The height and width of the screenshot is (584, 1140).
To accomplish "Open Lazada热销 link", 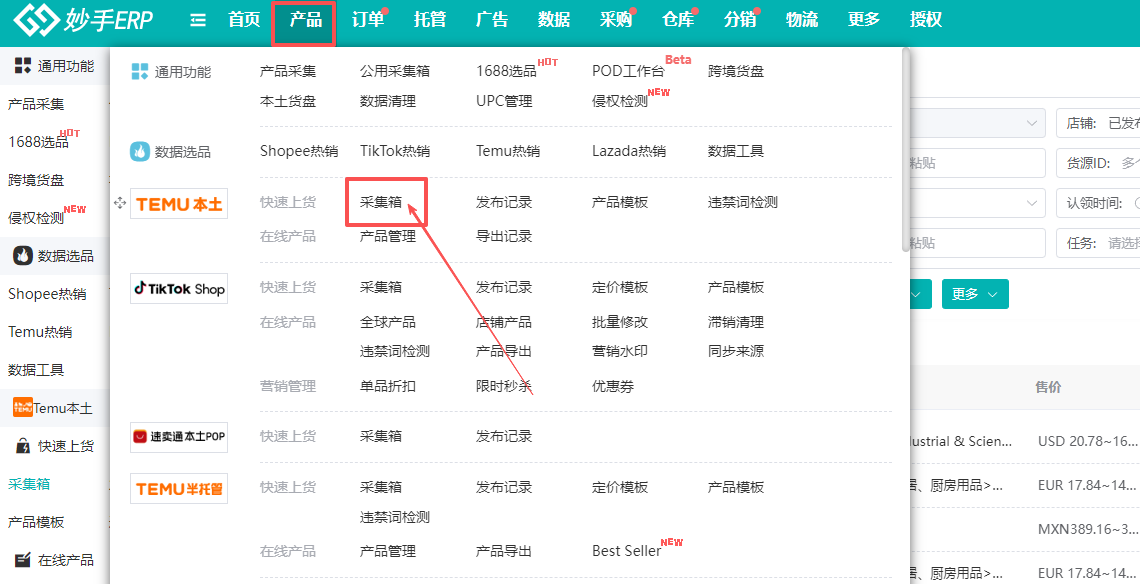I will [629, 151].
